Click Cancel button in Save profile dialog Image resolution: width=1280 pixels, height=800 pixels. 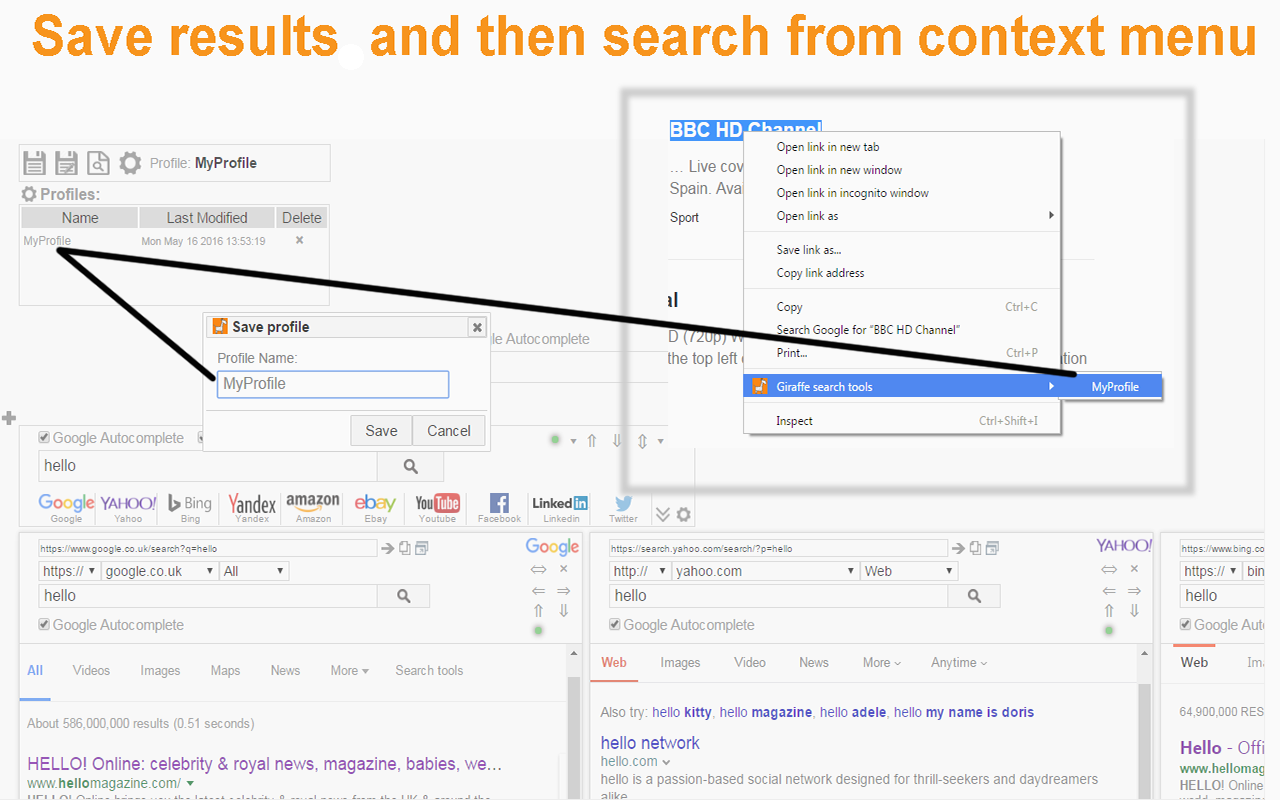coord(449,431)
